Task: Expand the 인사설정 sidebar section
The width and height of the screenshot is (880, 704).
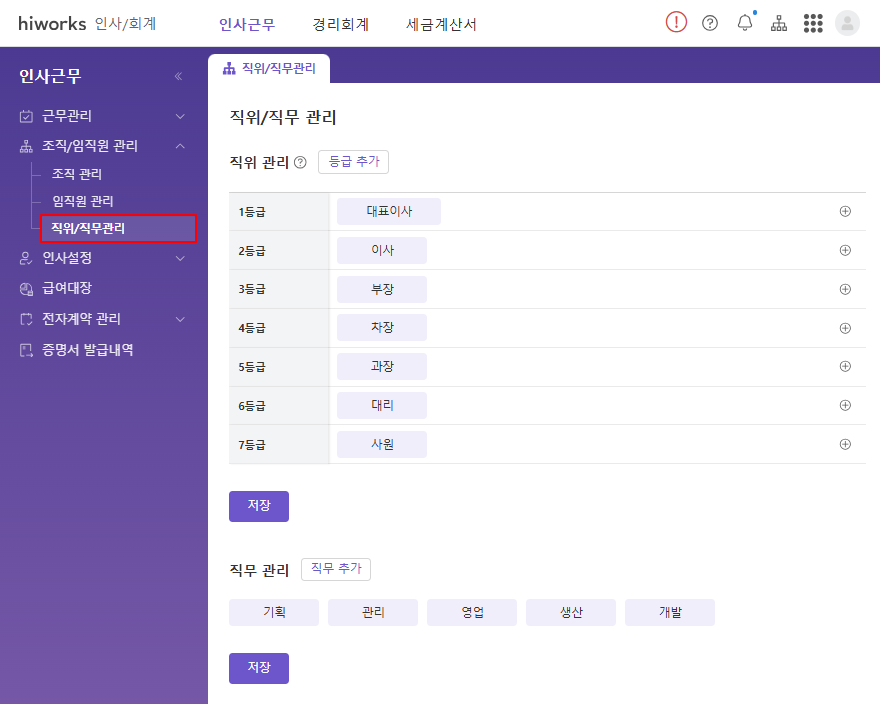Action: (x=180, y=258)
